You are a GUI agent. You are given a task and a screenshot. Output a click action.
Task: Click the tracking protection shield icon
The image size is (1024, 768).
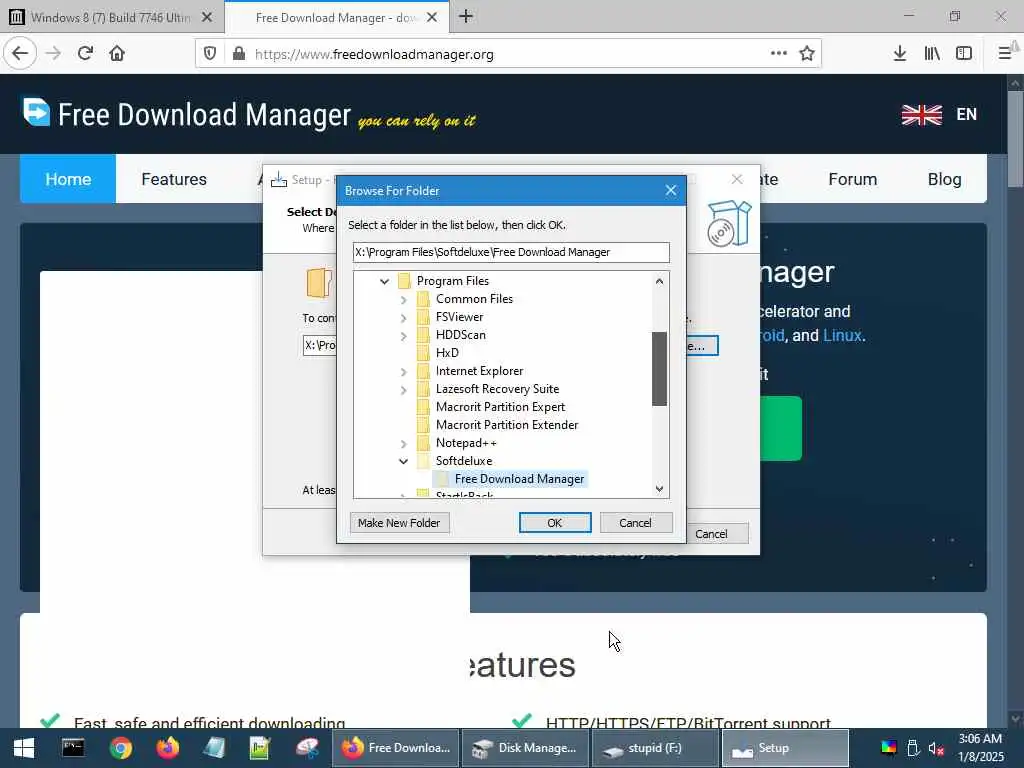210,54
